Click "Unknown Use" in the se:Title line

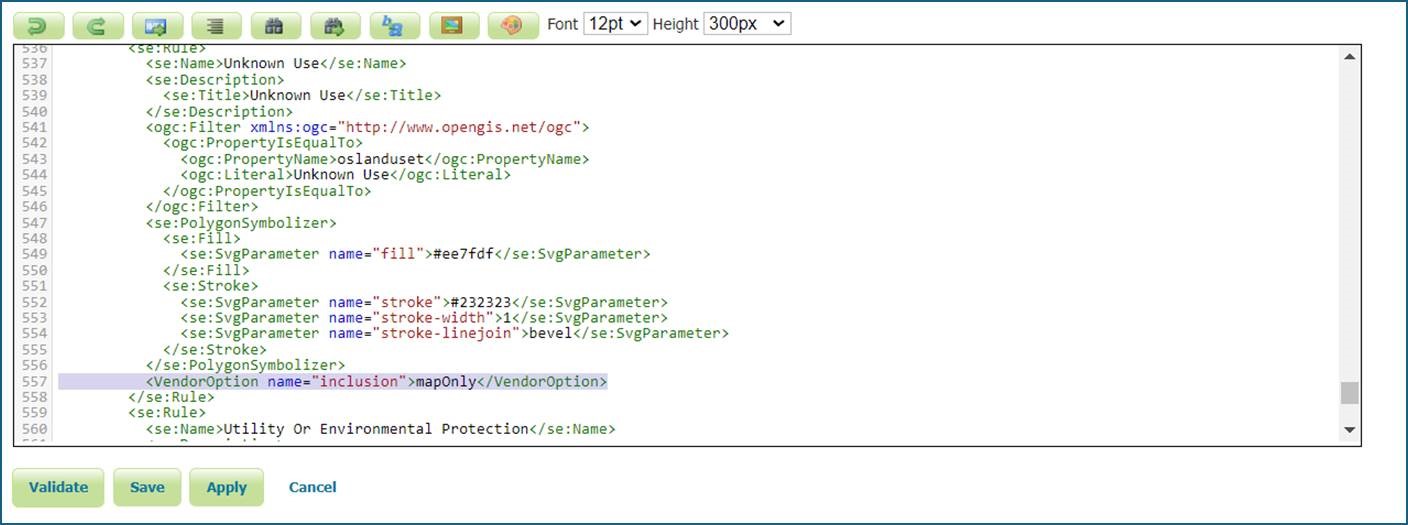297,95
